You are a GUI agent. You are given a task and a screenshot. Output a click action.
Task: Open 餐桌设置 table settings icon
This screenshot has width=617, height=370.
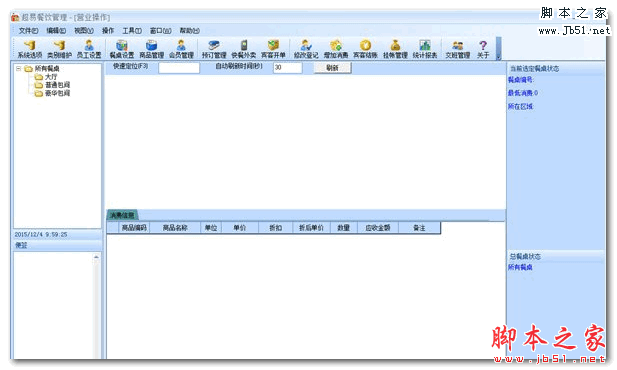[x=122, y=49]
